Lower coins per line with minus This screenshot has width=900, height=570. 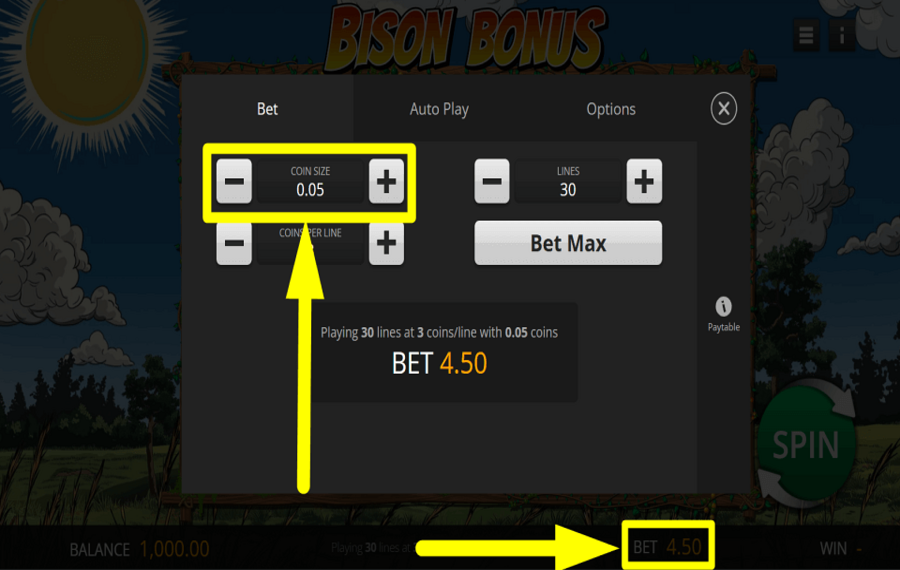point(234,243)
